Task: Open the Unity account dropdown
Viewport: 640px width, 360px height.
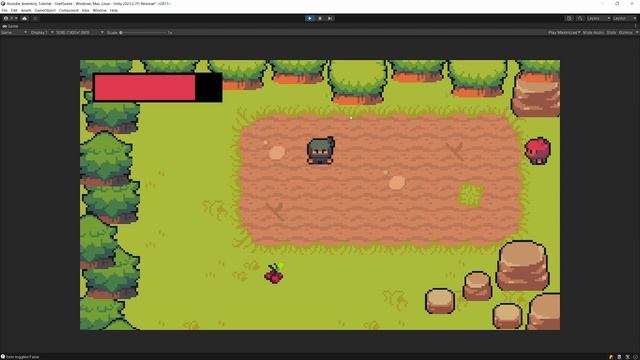Action: click(x=10, y=18)
